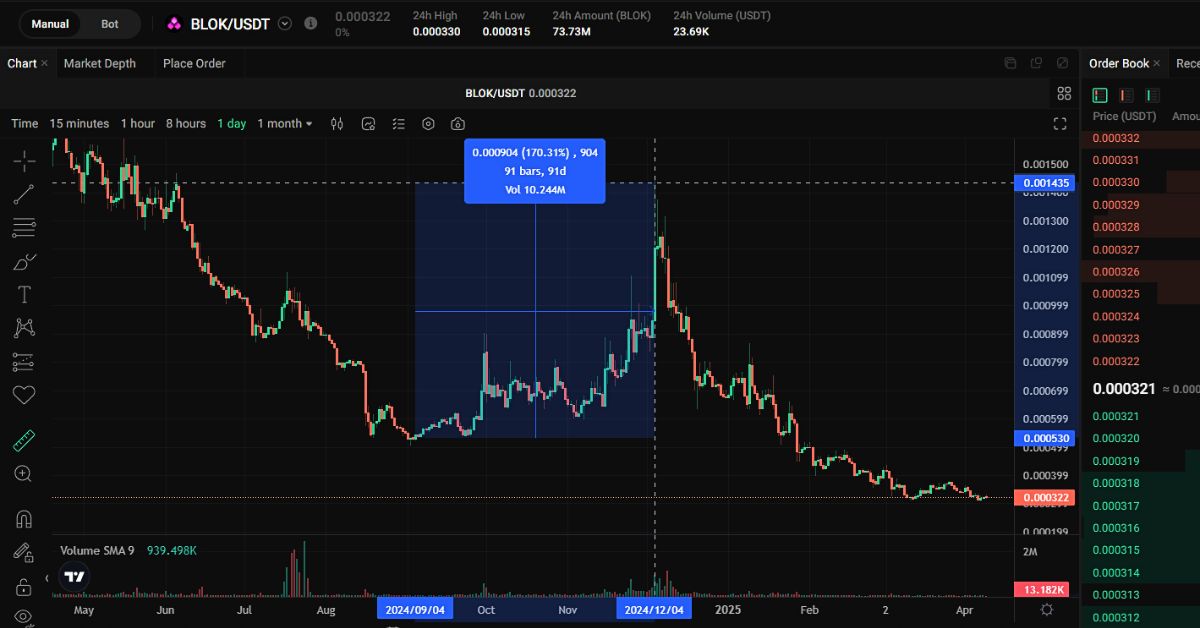Show only bids in order book
The image size is (1200, 628).
point(1153,95)
